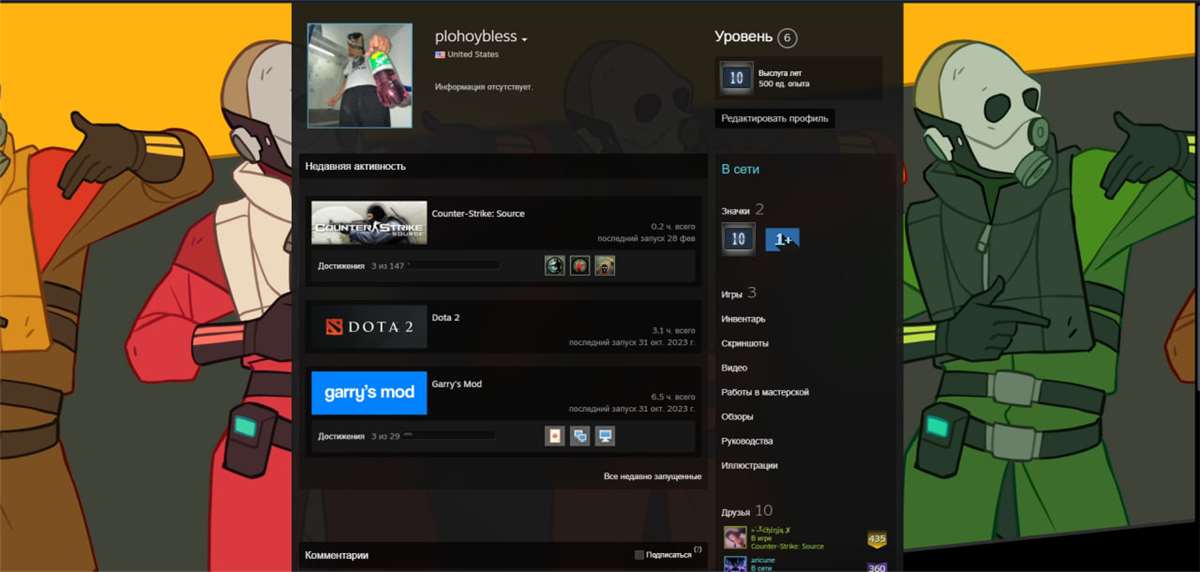This screenshot has height=572, width=1200.
Task: Open the Инвентарь link
Action: tap(743, 319)
